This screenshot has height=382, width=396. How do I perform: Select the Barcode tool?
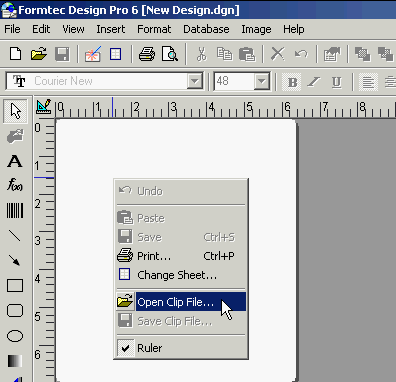pyautogui.click(x=15, y=210)
